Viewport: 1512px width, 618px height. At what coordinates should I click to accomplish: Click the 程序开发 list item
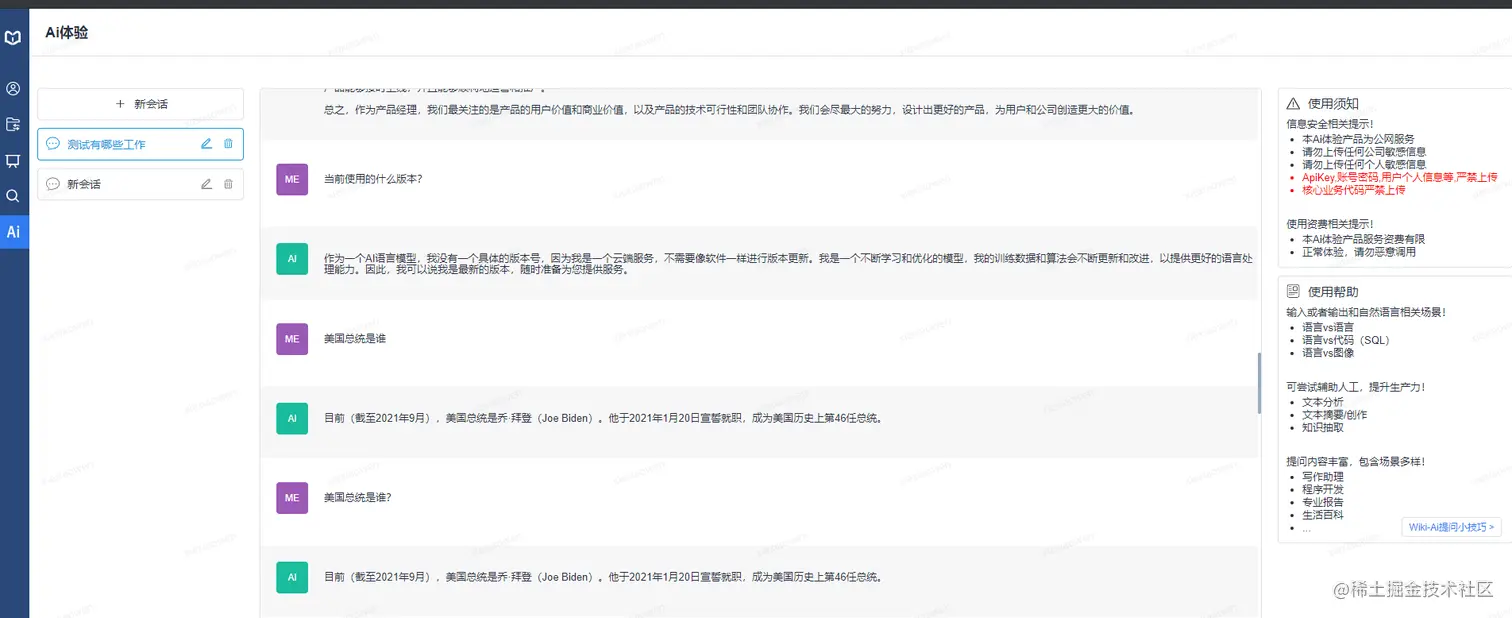click(1323, 490)
